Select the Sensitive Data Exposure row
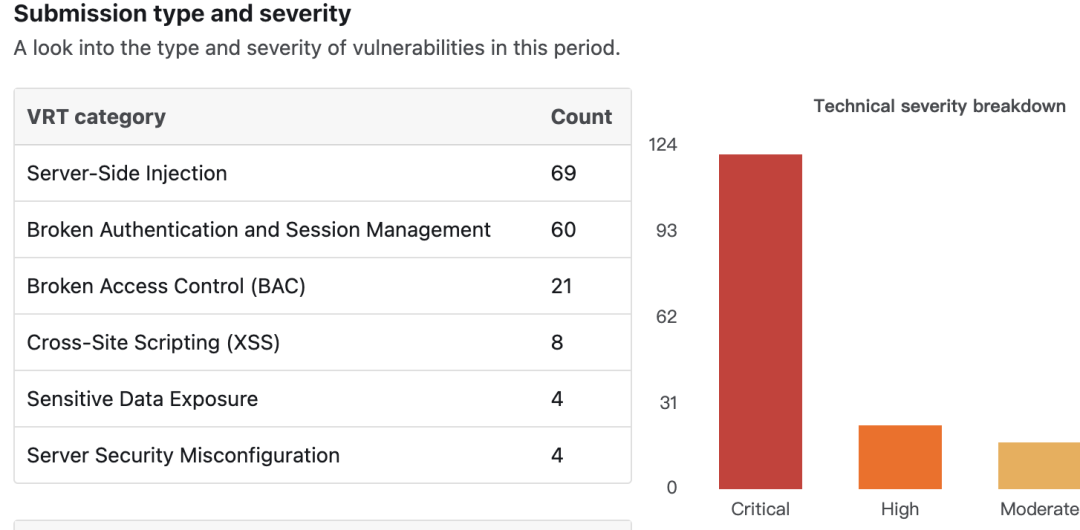The width and height of the screenshot is (1080, 530). pos(142,399)
